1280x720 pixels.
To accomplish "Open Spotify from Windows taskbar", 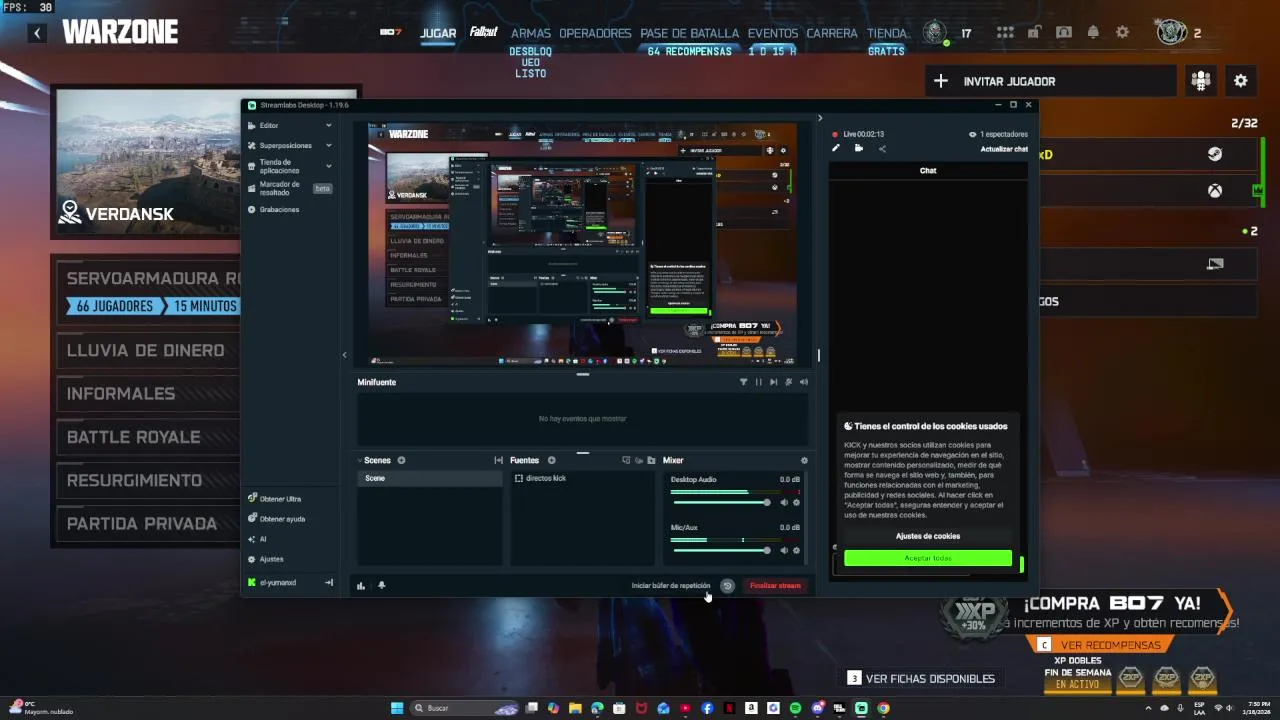I will click(x=795, y=708).
